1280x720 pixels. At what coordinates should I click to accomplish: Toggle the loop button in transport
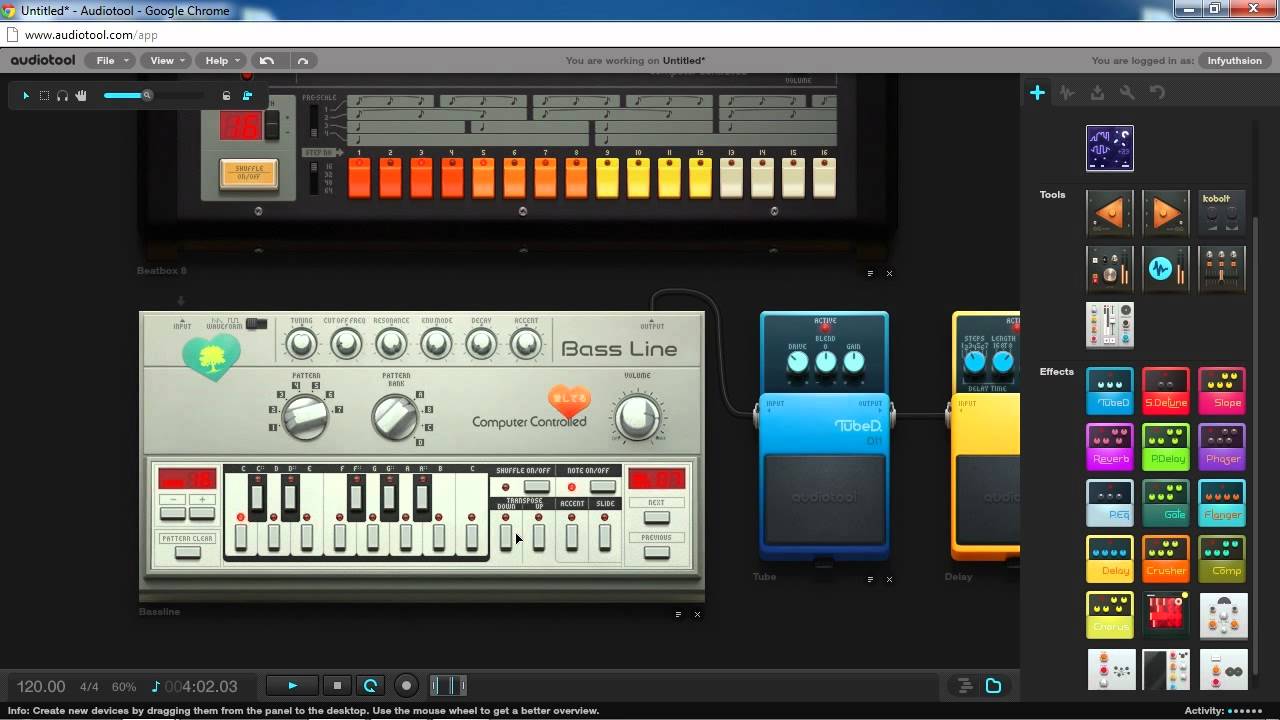point(370,686)
